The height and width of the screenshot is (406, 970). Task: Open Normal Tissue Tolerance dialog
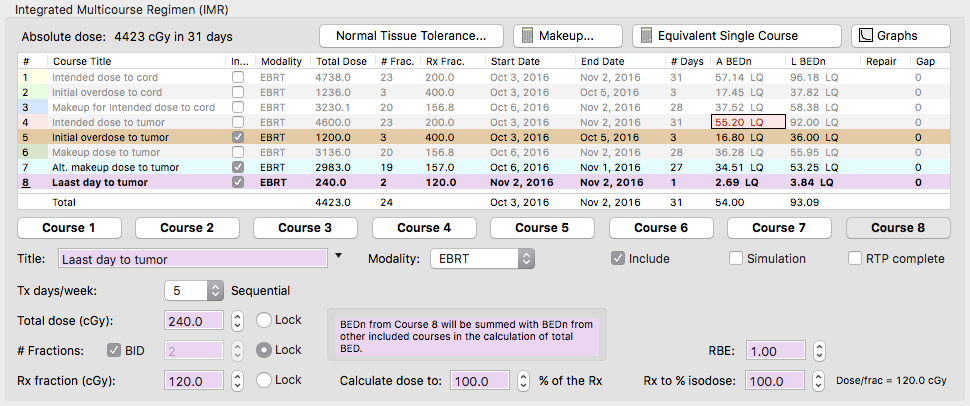tap(412, 36)
